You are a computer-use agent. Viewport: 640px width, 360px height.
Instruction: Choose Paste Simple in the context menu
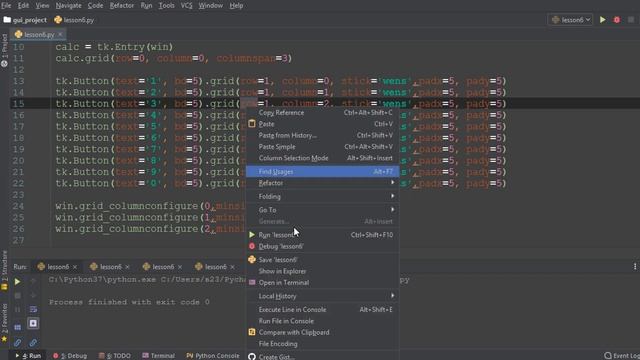(x=322, y=147)
